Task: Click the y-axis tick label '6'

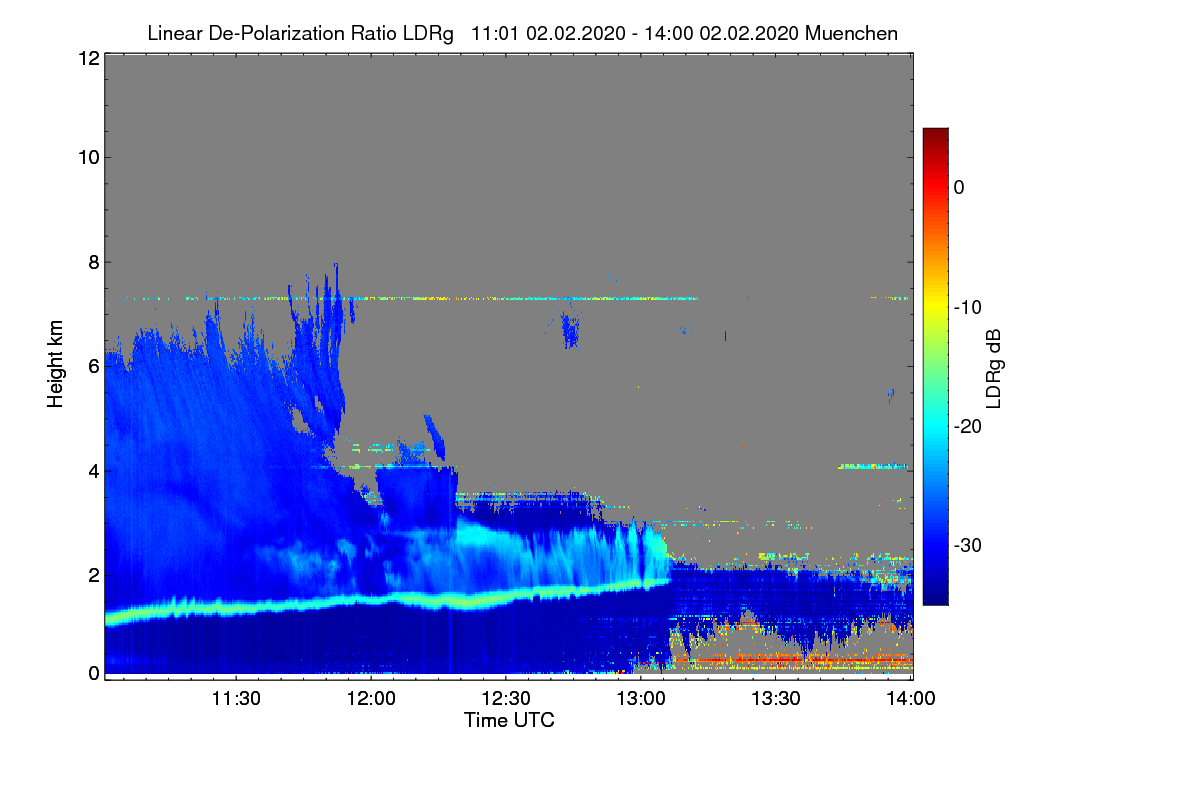Action: click(x=93, y=366)
